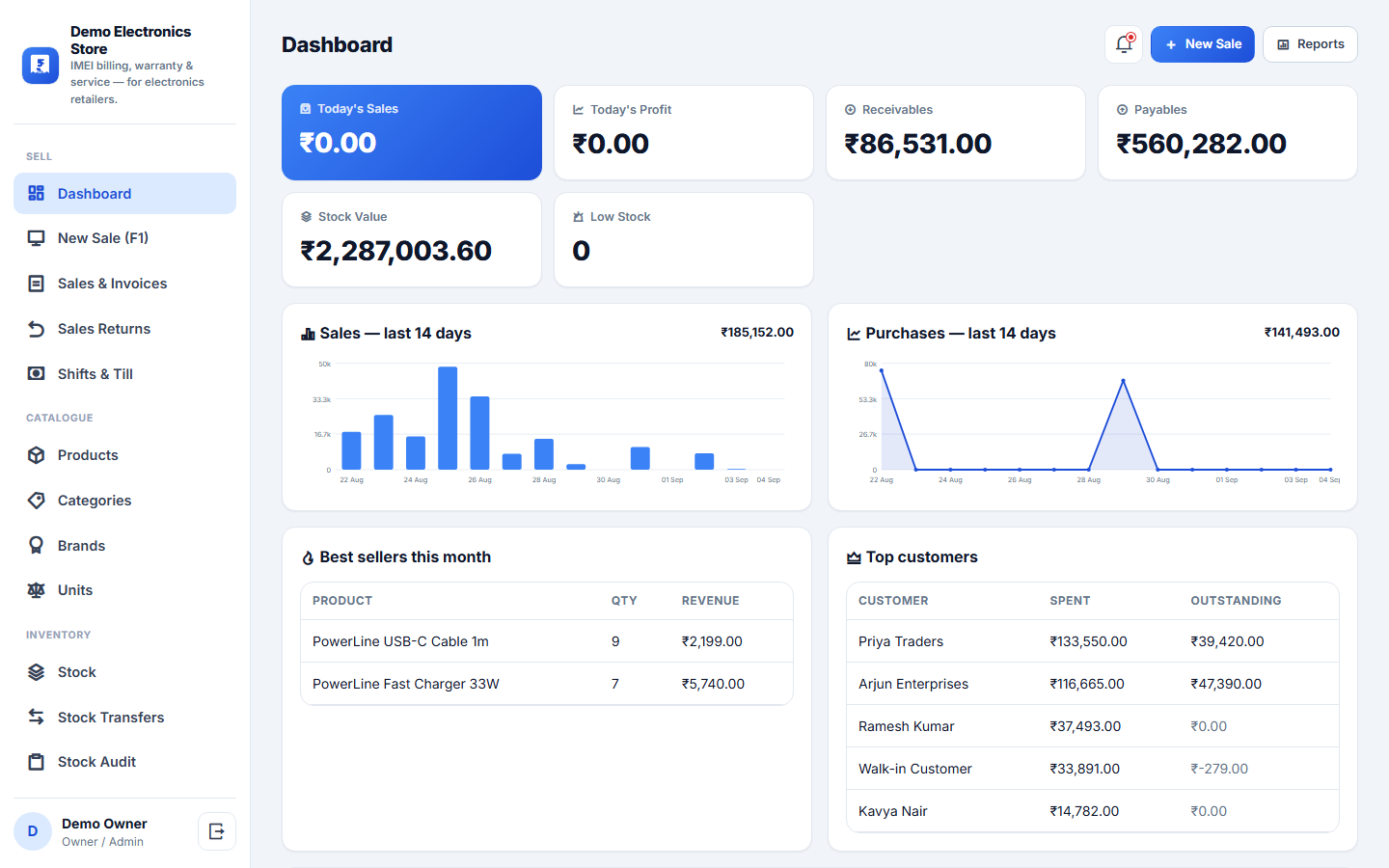Image resolution: width=1389 pixels, height=868 pixels.
Task: Click the Units scale icon
Action: 37,590
